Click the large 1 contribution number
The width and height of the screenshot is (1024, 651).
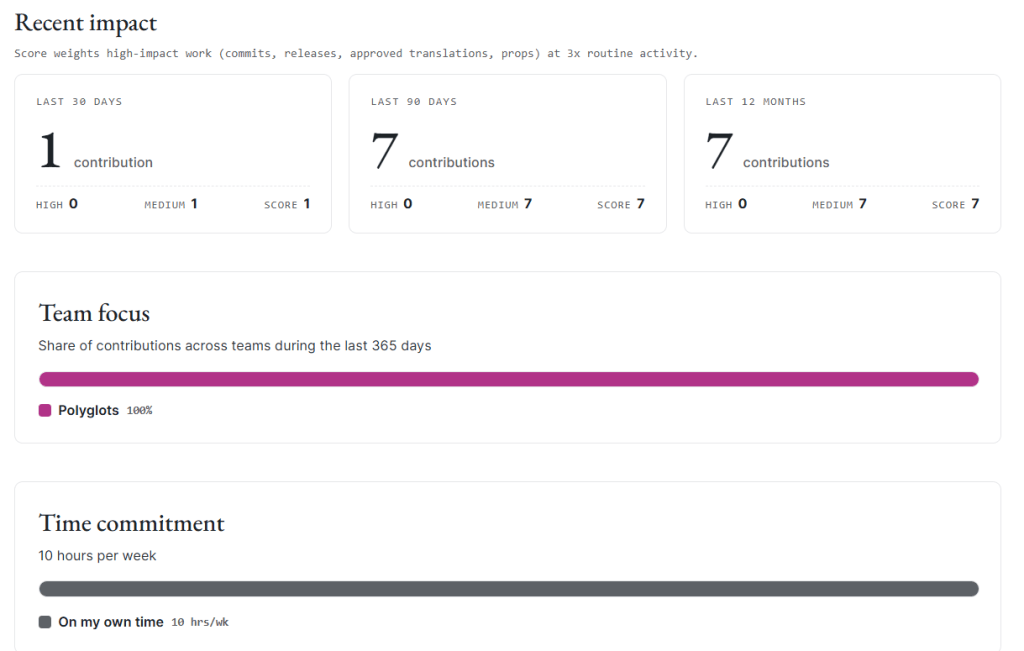click(50, 150)
